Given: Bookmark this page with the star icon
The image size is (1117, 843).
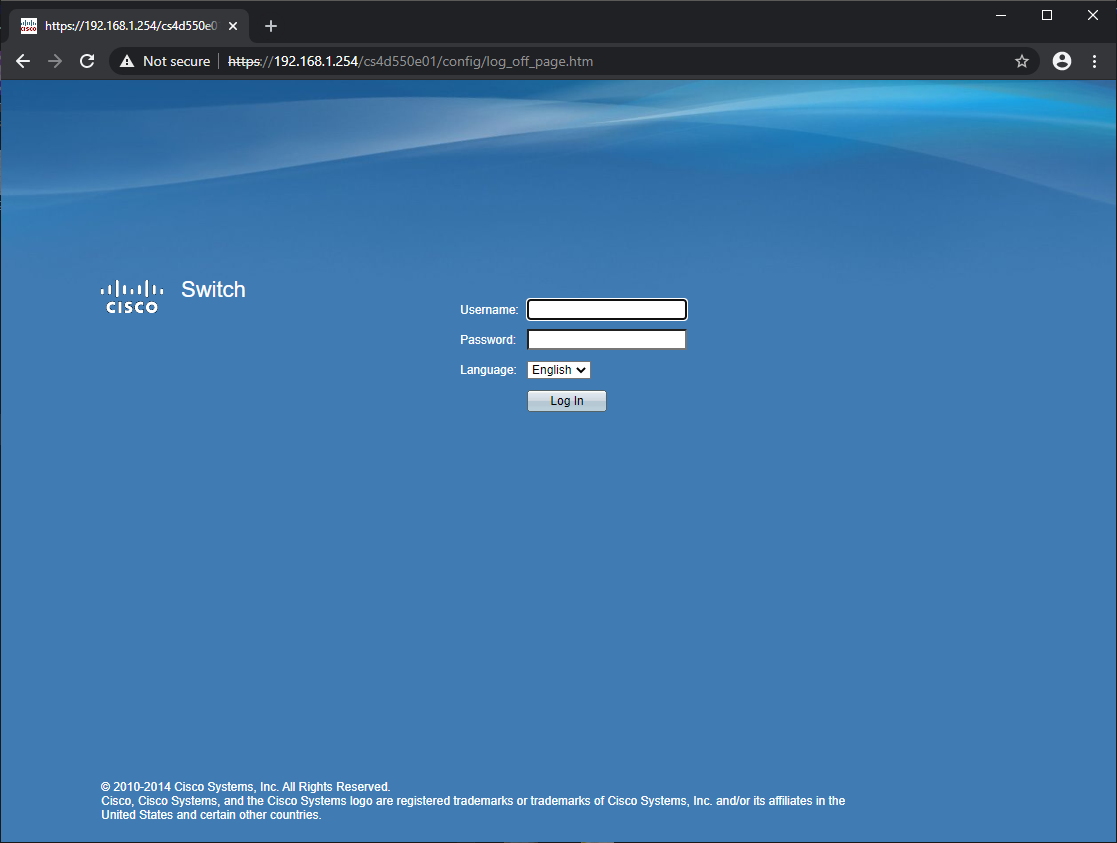Looking at the screenshot, I should coord(1021,61).
